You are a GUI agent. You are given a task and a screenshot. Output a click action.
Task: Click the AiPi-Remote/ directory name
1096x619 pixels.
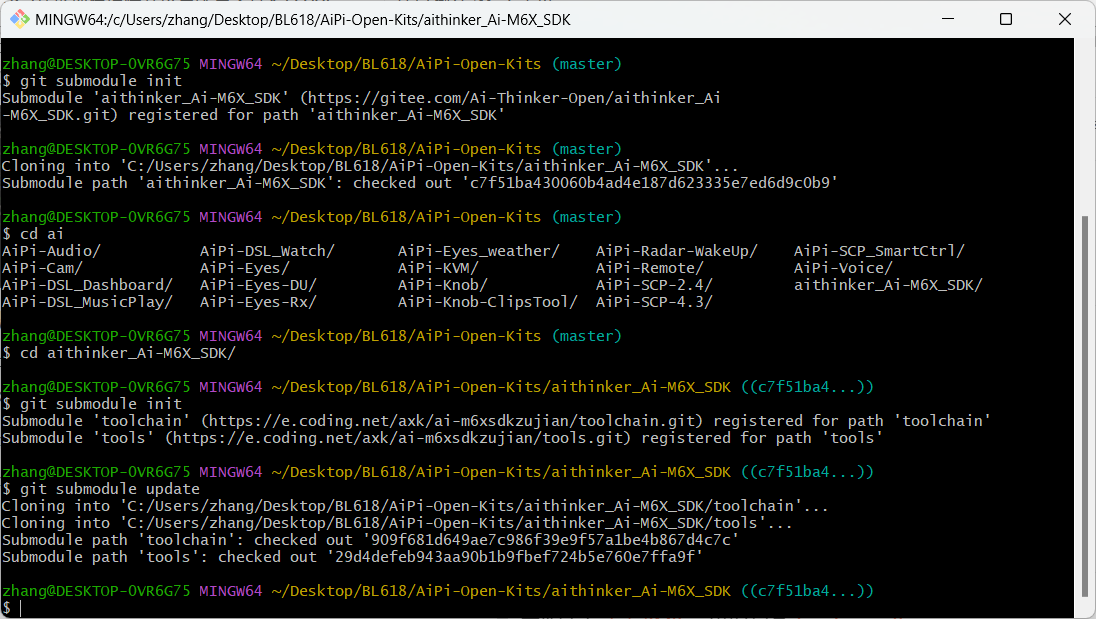pos(649,268)
